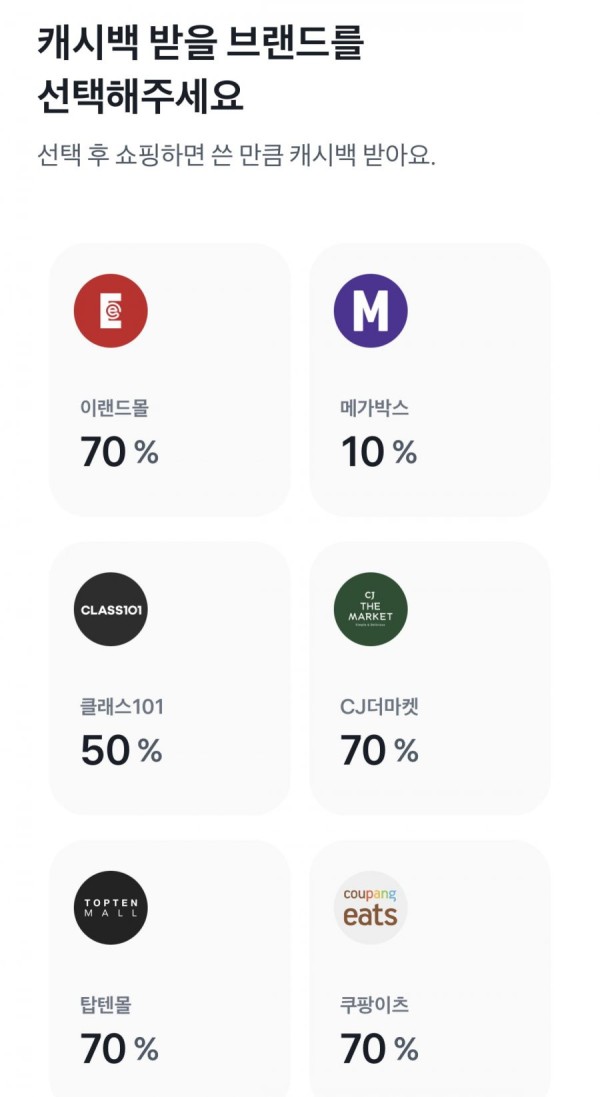Tap the Coupang Eats logo icon
The image size is (600, 1097).
click(371, 907)
